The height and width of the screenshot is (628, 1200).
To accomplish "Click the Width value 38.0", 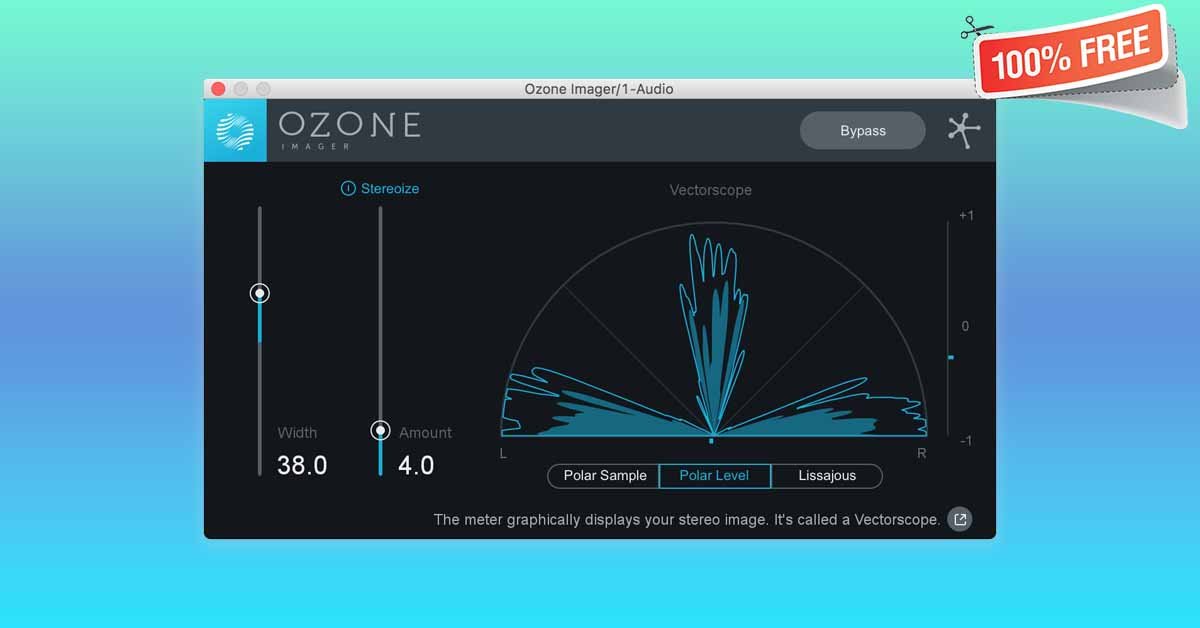I will (x=302, y=465).
